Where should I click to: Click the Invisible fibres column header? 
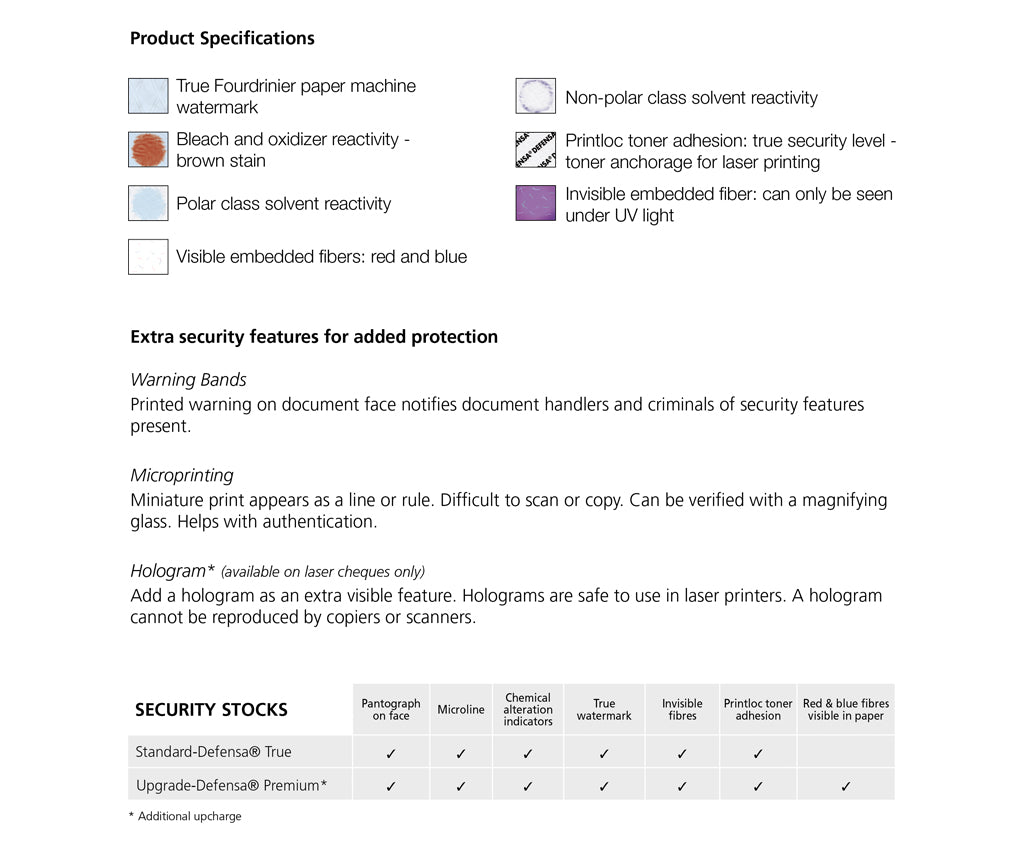[682, 710]
